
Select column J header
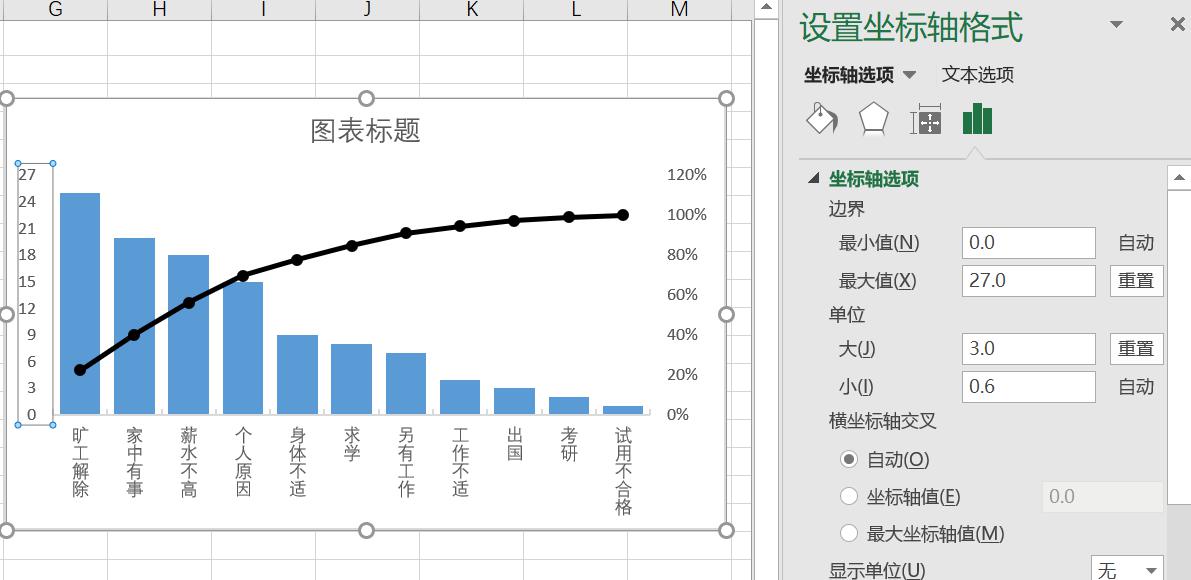pos(368,9)
